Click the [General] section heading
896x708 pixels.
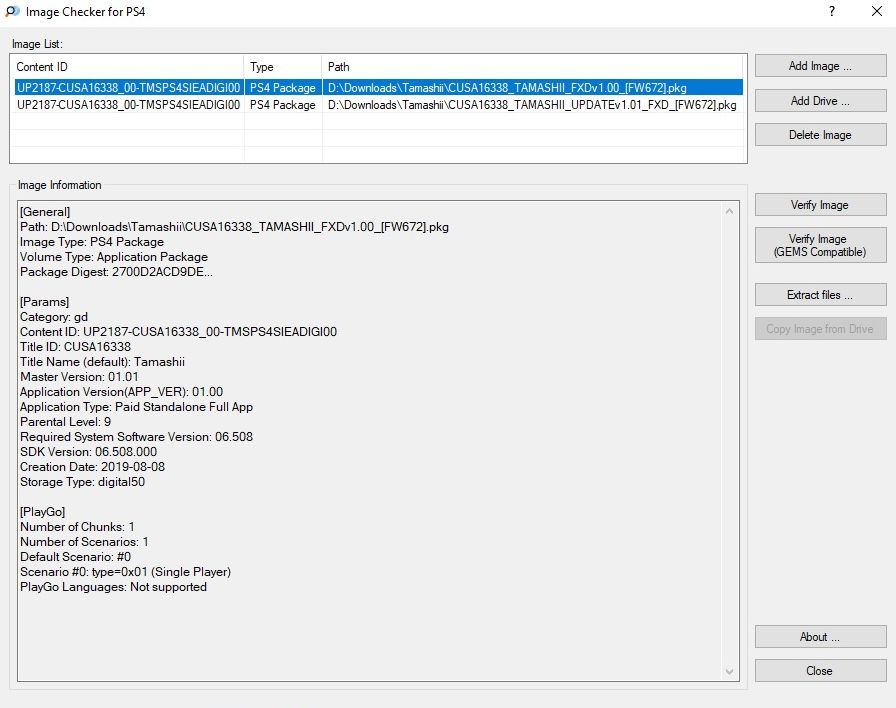pyautogui.click(x=45, y=212)
